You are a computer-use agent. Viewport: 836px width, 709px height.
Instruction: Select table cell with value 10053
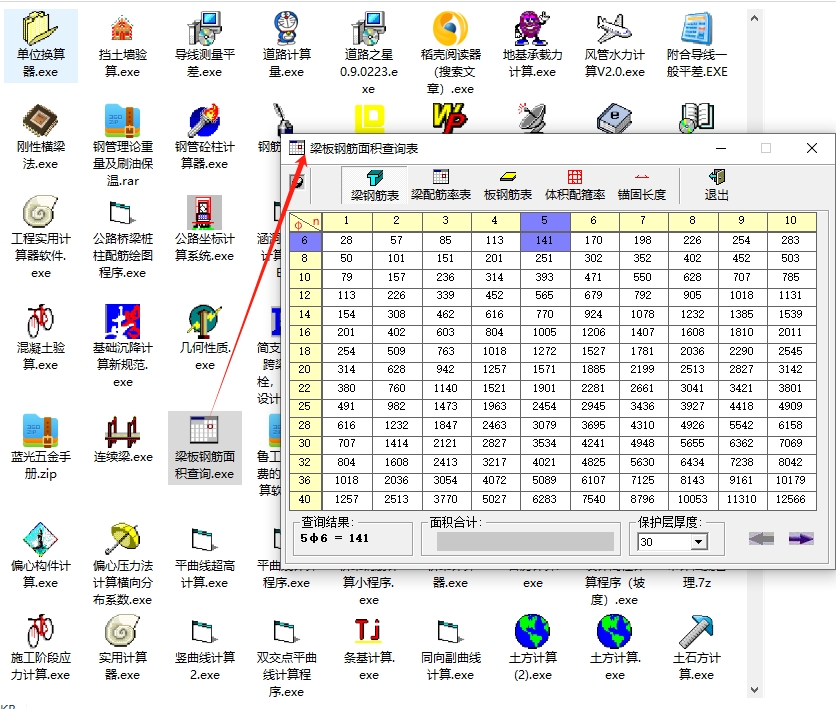point(693,499)
